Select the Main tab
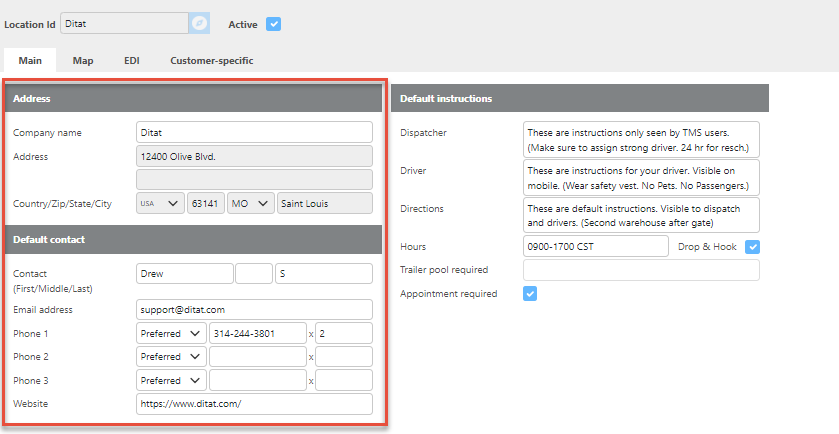 click(30, 61)
